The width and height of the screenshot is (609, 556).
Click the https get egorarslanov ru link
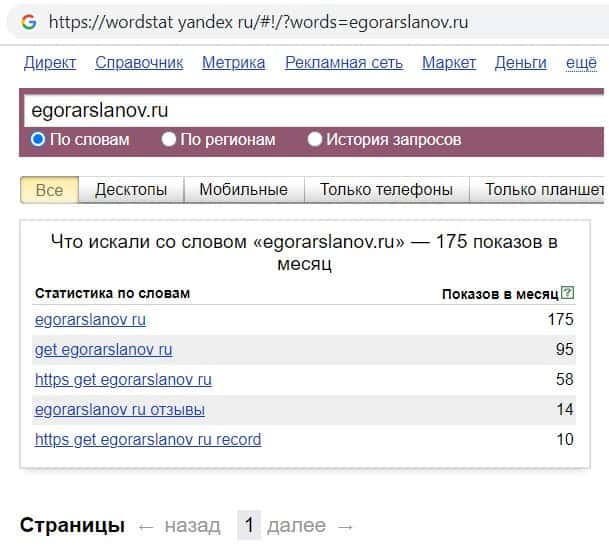[x=123, y=379]
